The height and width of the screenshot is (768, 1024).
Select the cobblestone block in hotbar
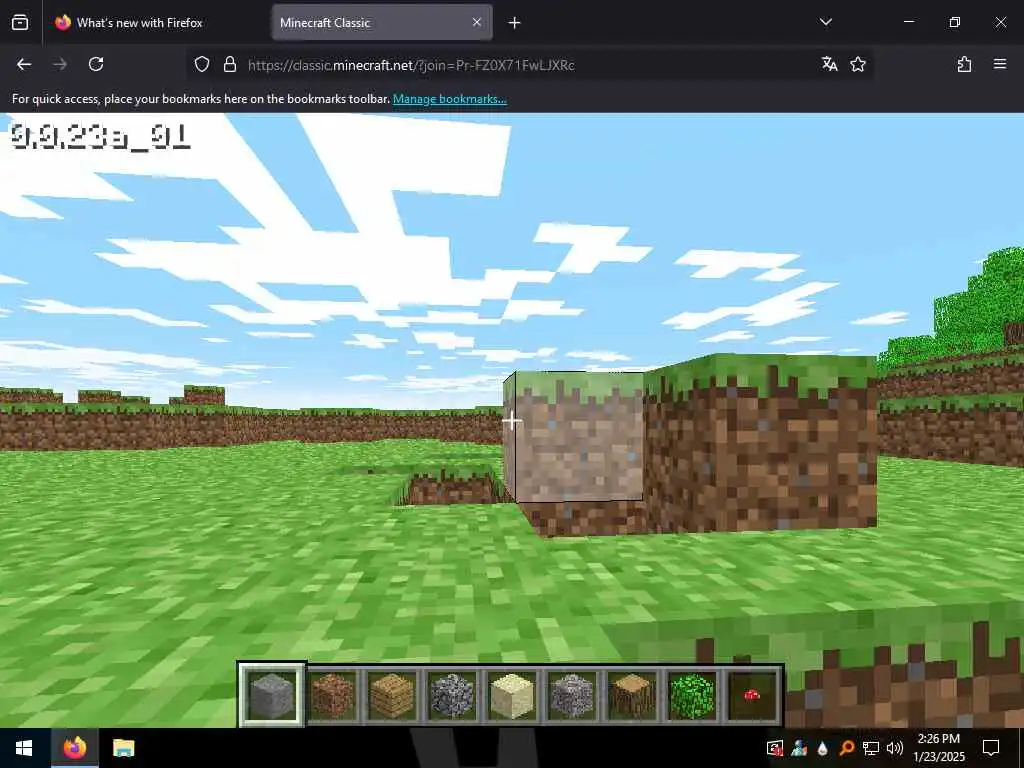[452, 695]
